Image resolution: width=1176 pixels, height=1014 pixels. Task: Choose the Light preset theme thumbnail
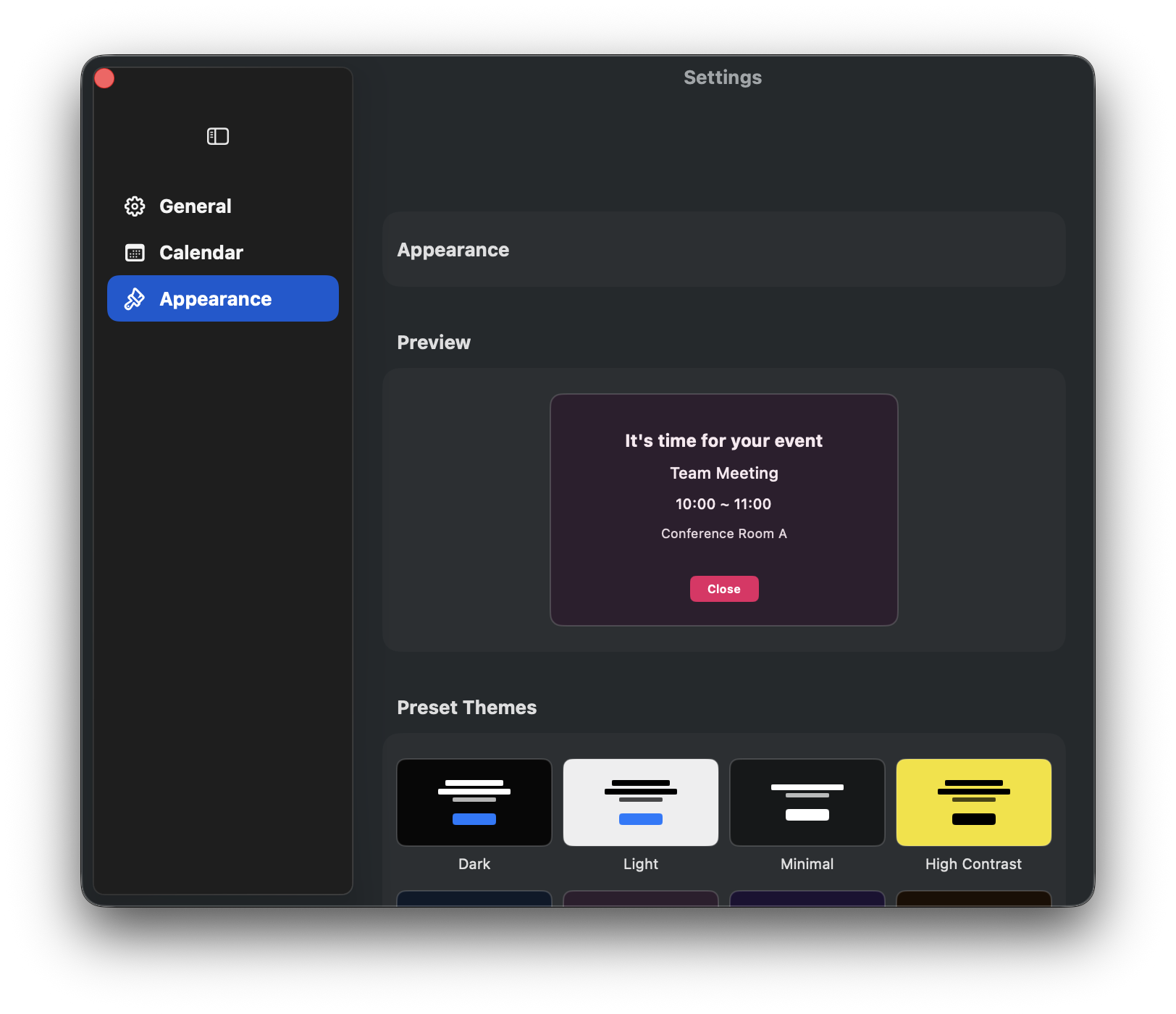click(641, 803)
